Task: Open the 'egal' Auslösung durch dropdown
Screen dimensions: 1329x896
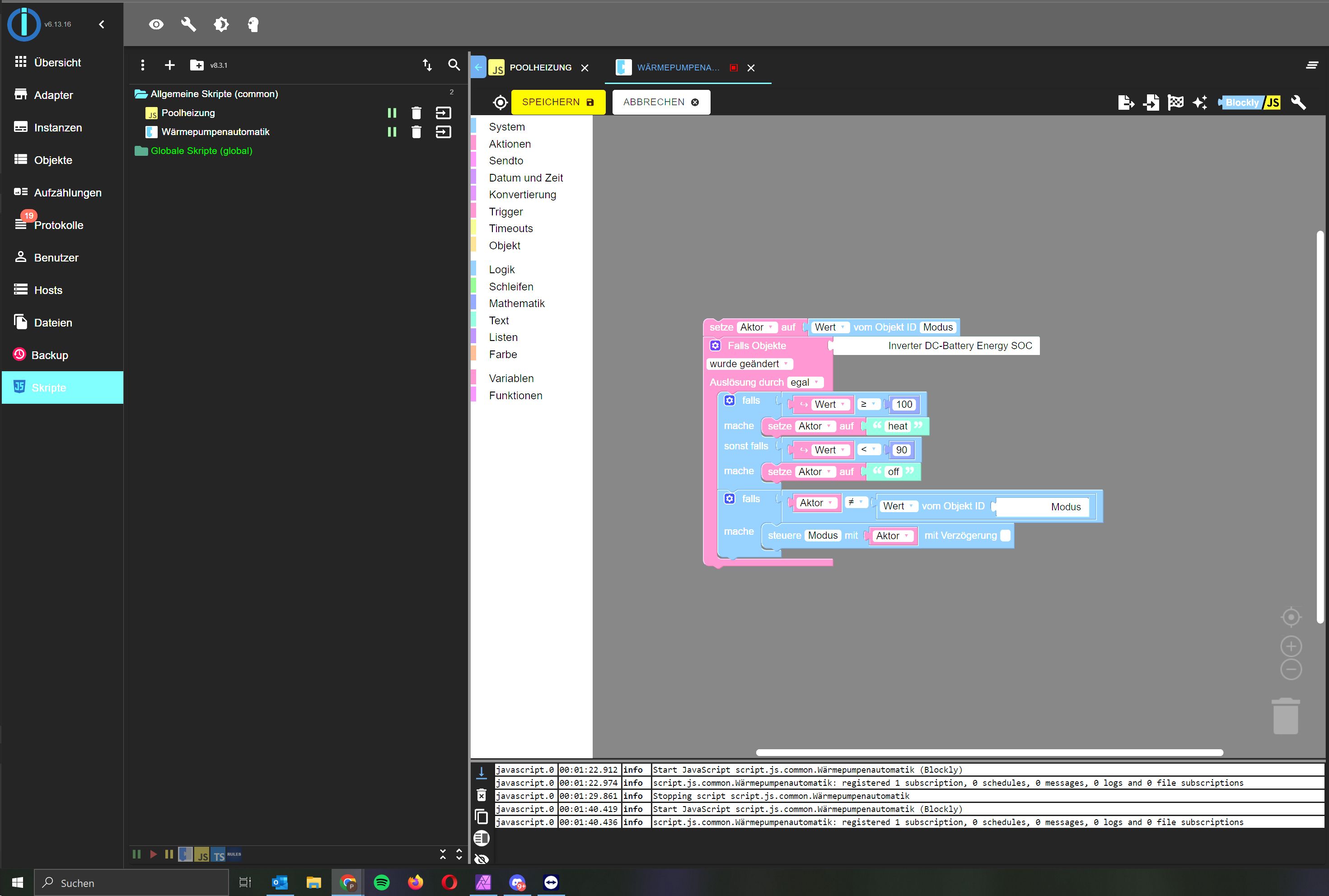Action: point(805,382)
